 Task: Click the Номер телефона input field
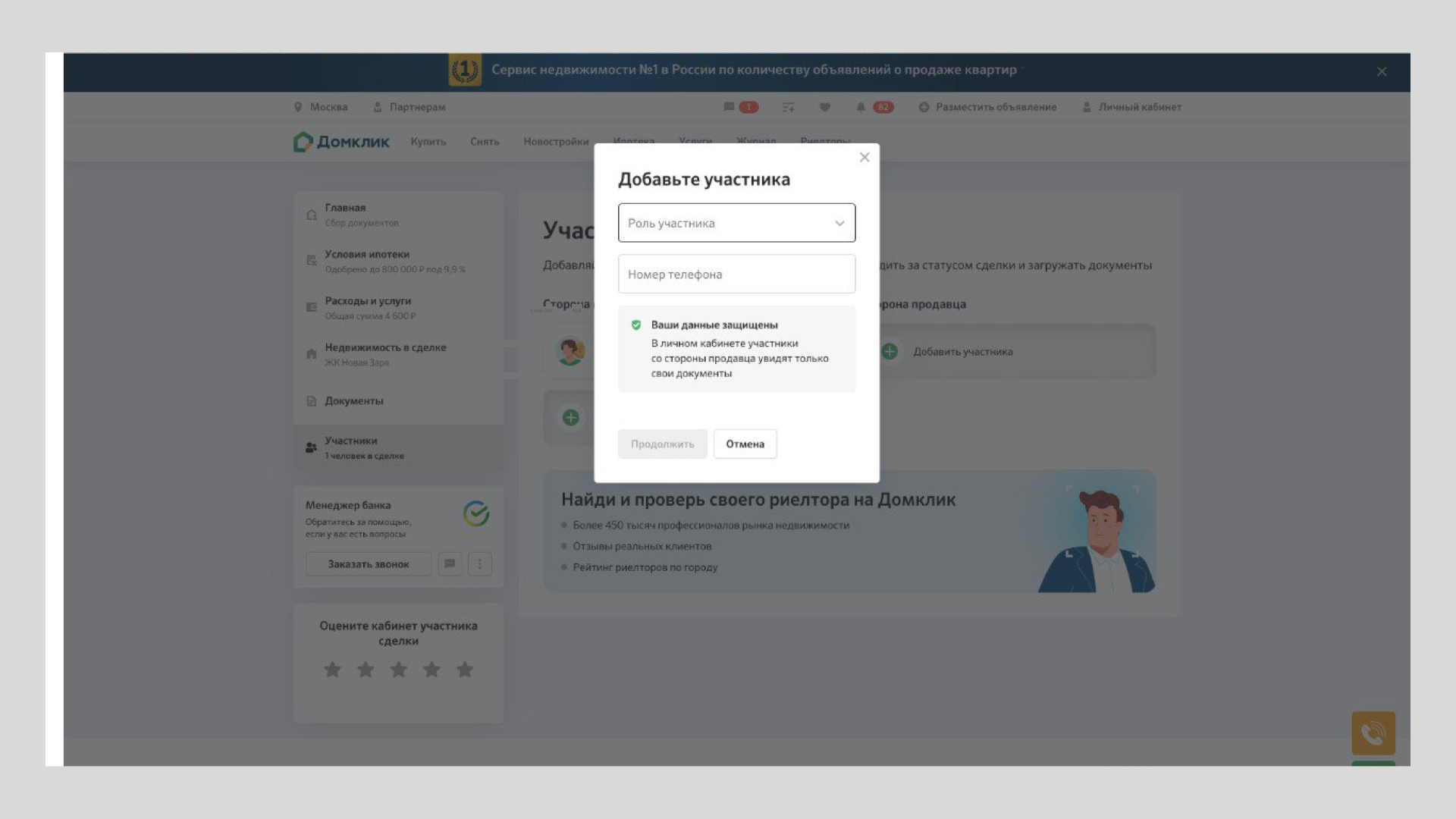click(x=736, y=274)
